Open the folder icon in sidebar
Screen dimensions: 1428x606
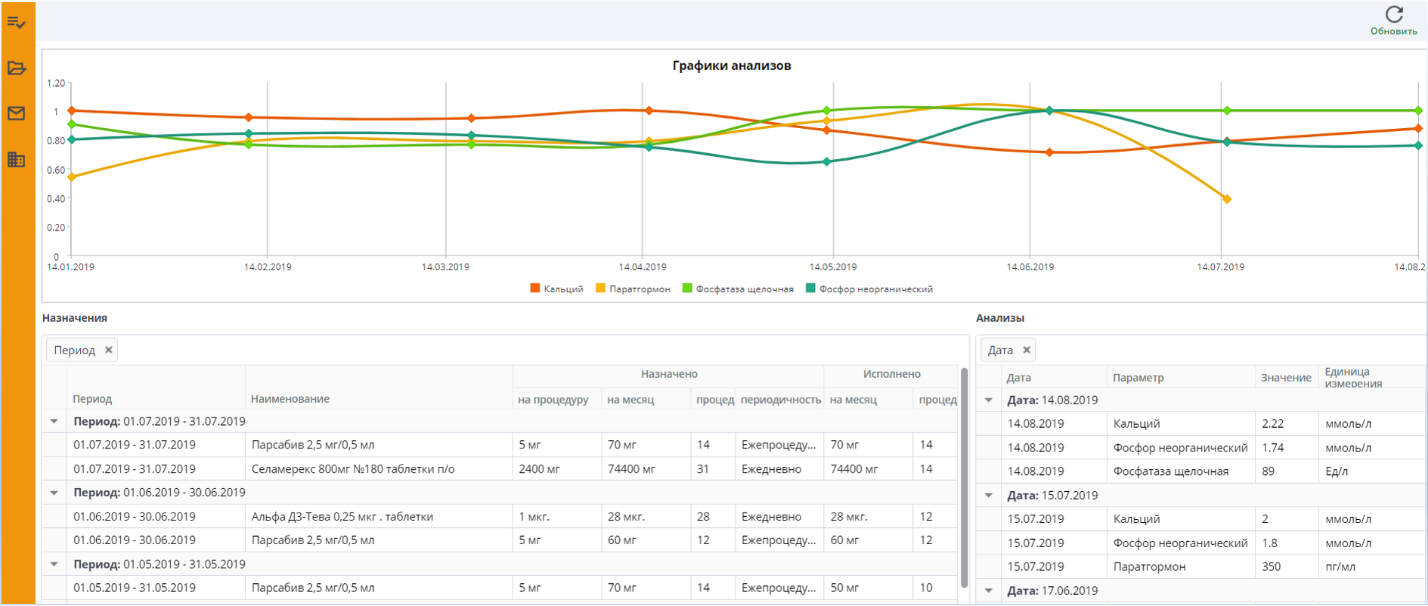point(16,68)
